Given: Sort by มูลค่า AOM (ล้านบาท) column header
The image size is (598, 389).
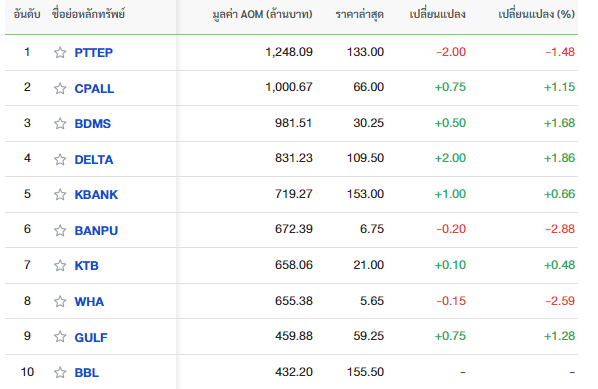Looking at the screenshot, I should point(262,14).
